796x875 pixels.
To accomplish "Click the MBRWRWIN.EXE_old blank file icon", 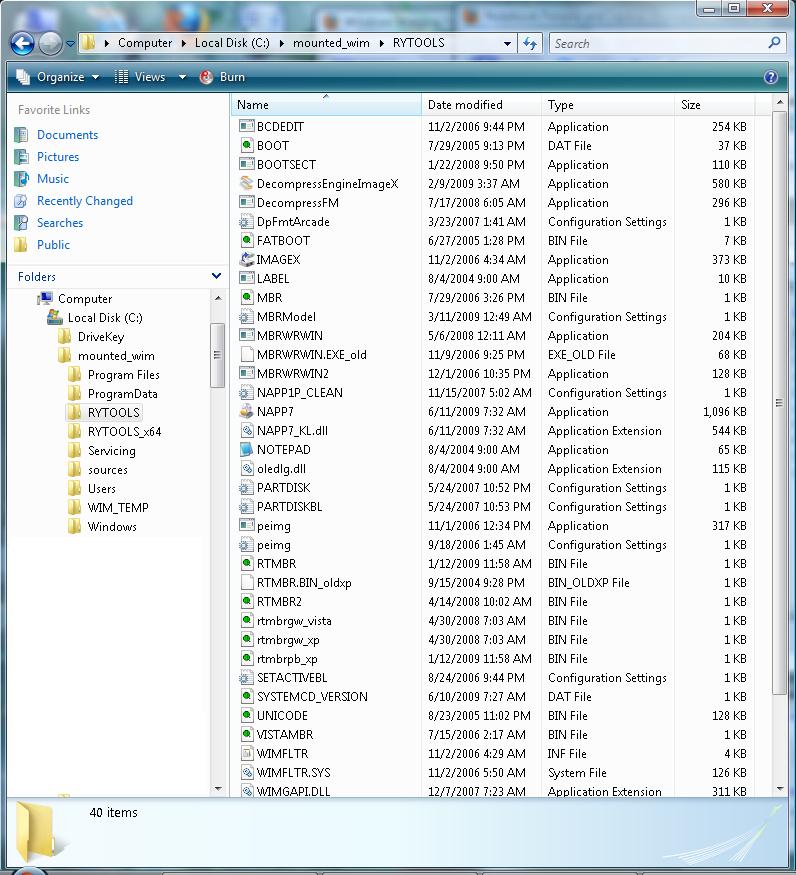I will (246, 354).
